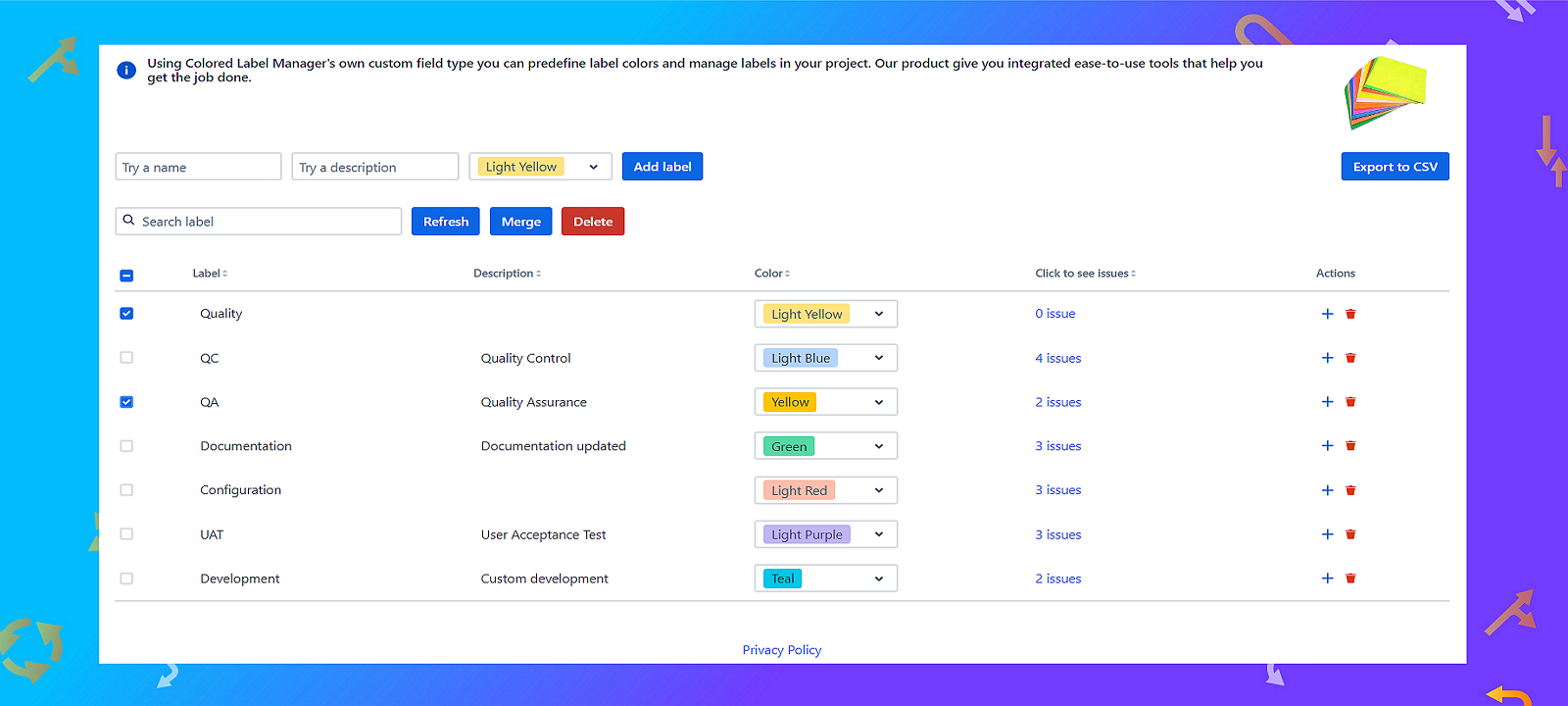Open the Teal color dropdown for Development

[826, 579]
